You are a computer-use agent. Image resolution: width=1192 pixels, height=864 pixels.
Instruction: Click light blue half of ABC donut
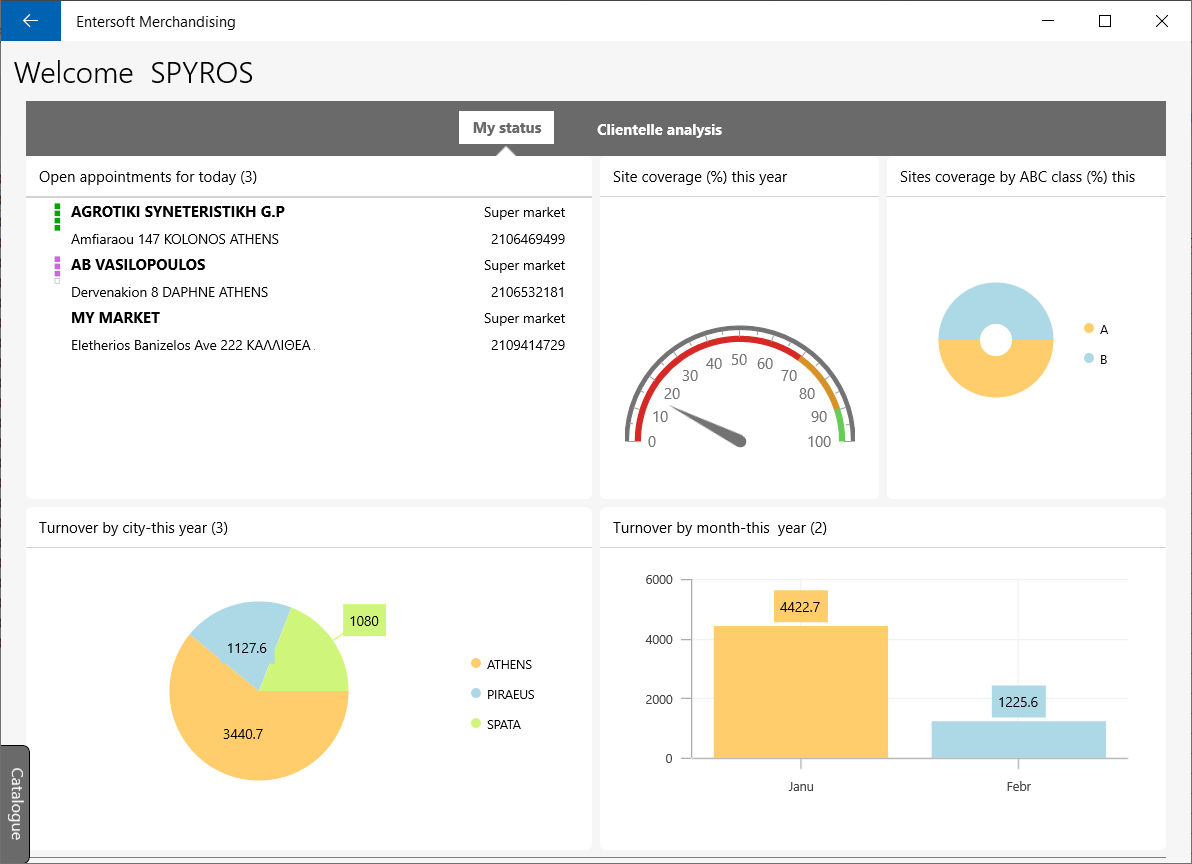pyautogui.click(x=996, y=305)
